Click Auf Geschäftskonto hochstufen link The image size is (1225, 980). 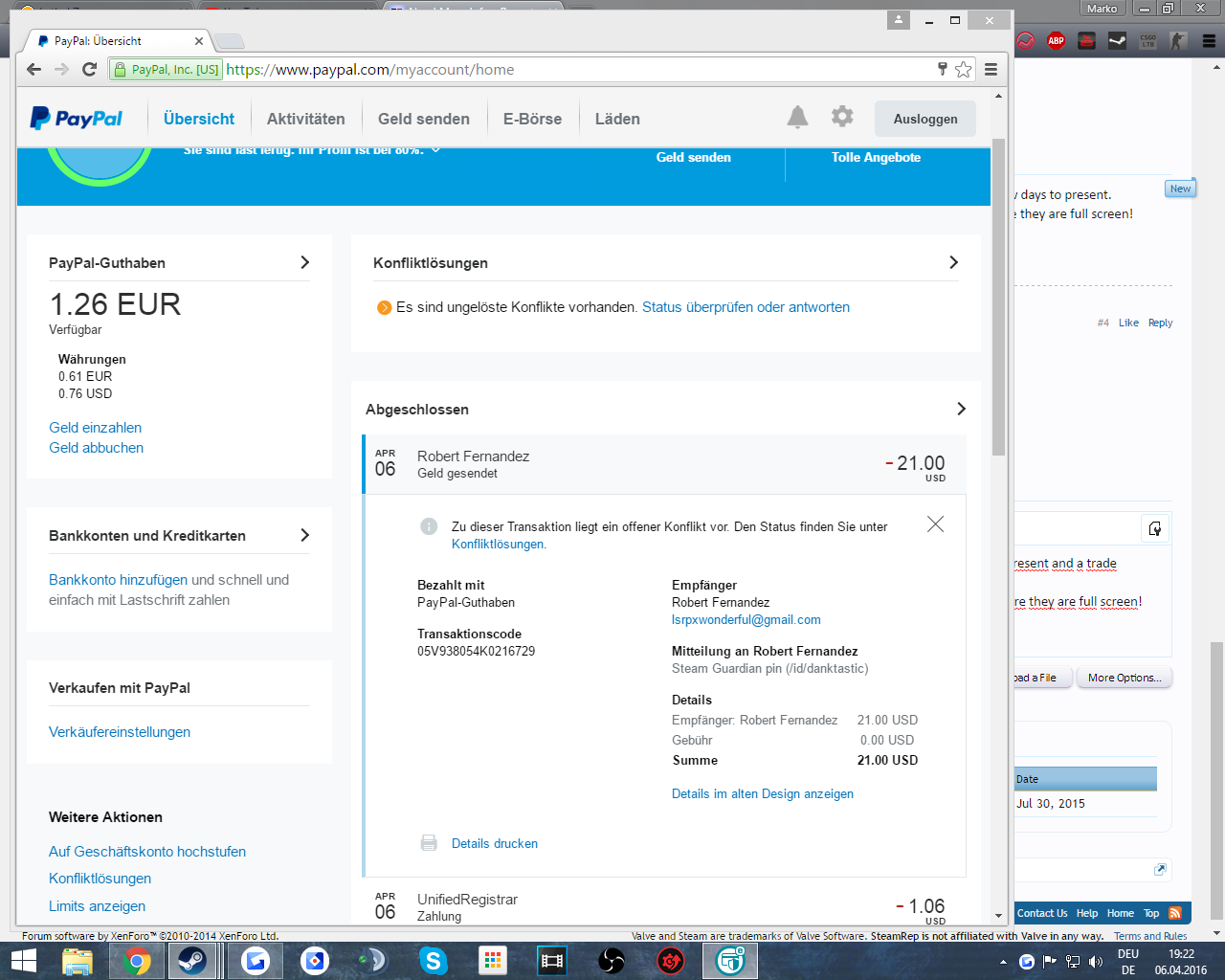[x=147, y=852]
